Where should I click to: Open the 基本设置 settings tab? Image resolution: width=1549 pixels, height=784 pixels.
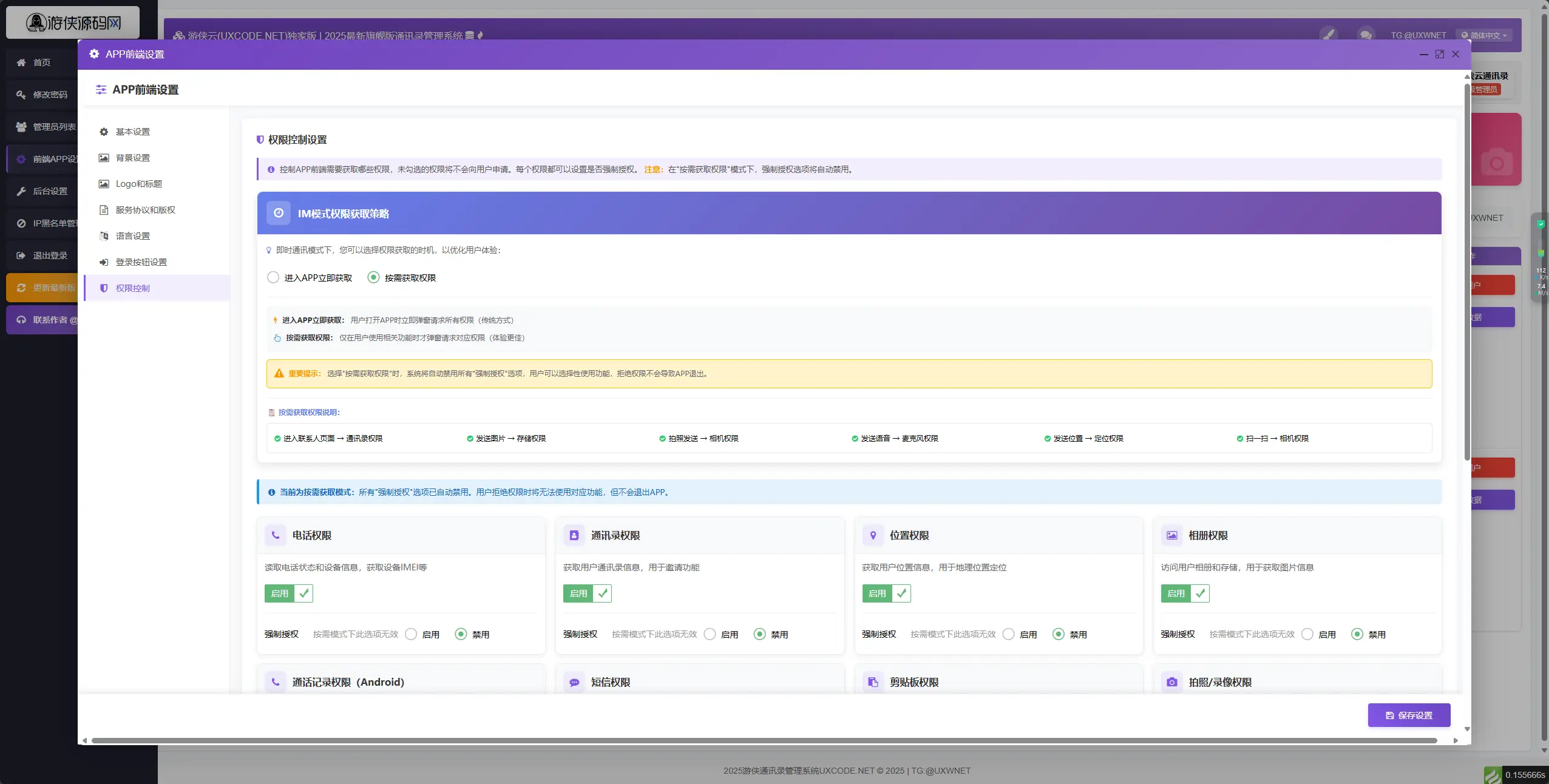132,132
